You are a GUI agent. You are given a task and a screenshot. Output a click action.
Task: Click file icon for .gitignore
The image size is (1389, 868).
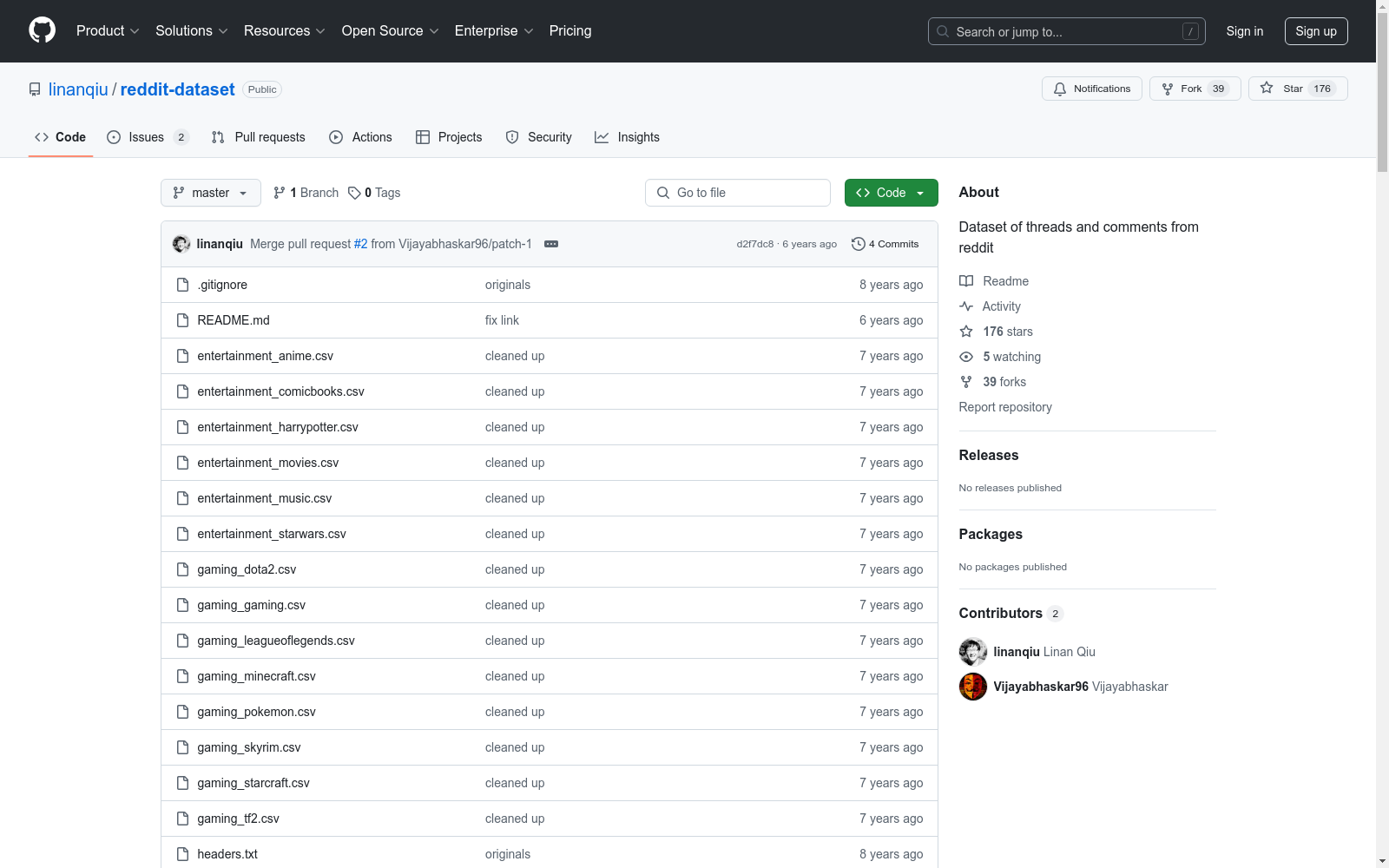(x=182, y=285)
